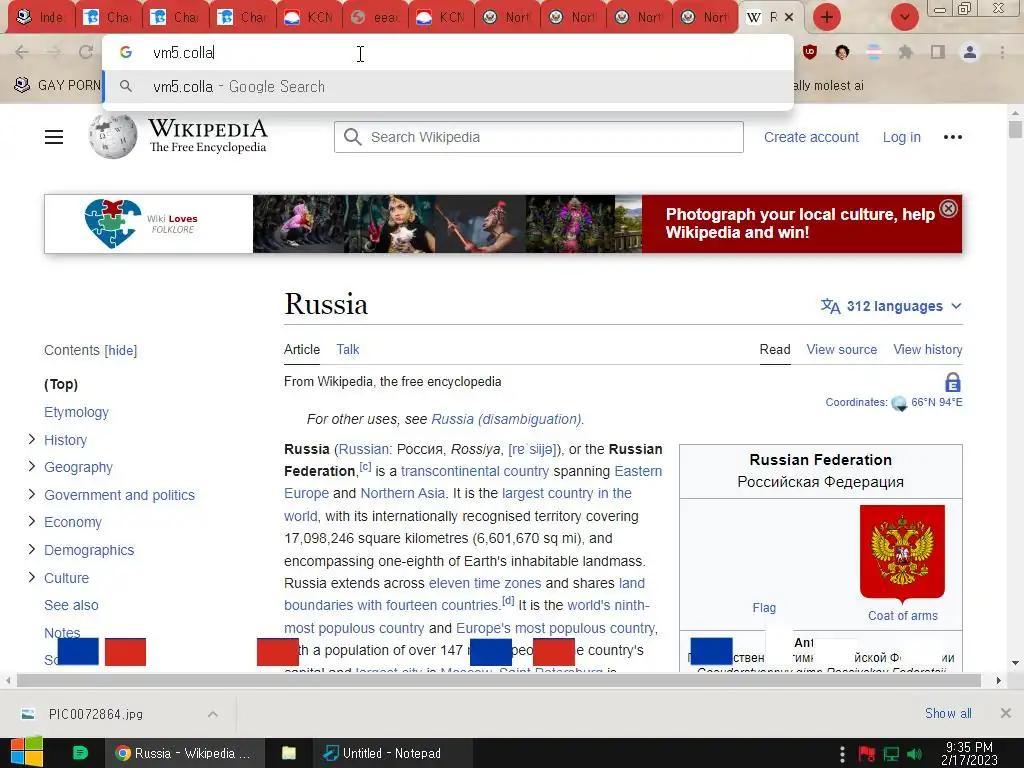Expand the Geography contents section

tap(31, 466)
